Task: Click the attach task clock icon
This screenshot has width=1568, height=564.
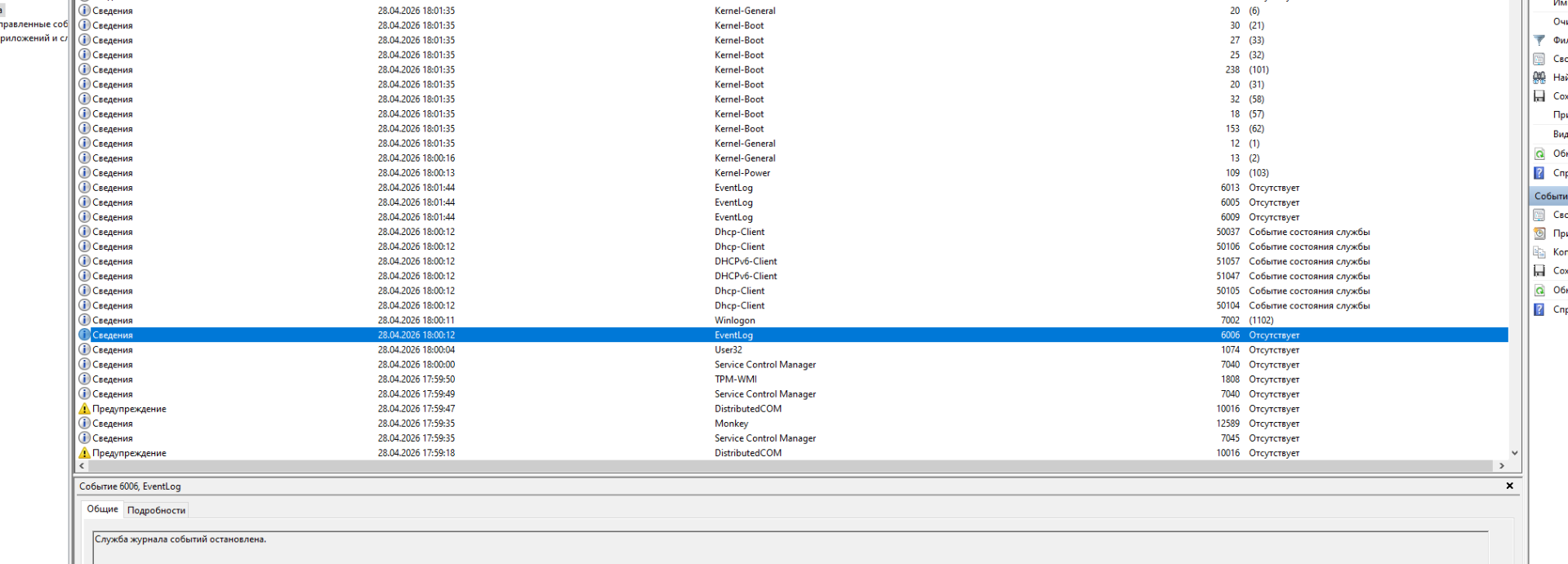Action: (x=1539, y=233)
